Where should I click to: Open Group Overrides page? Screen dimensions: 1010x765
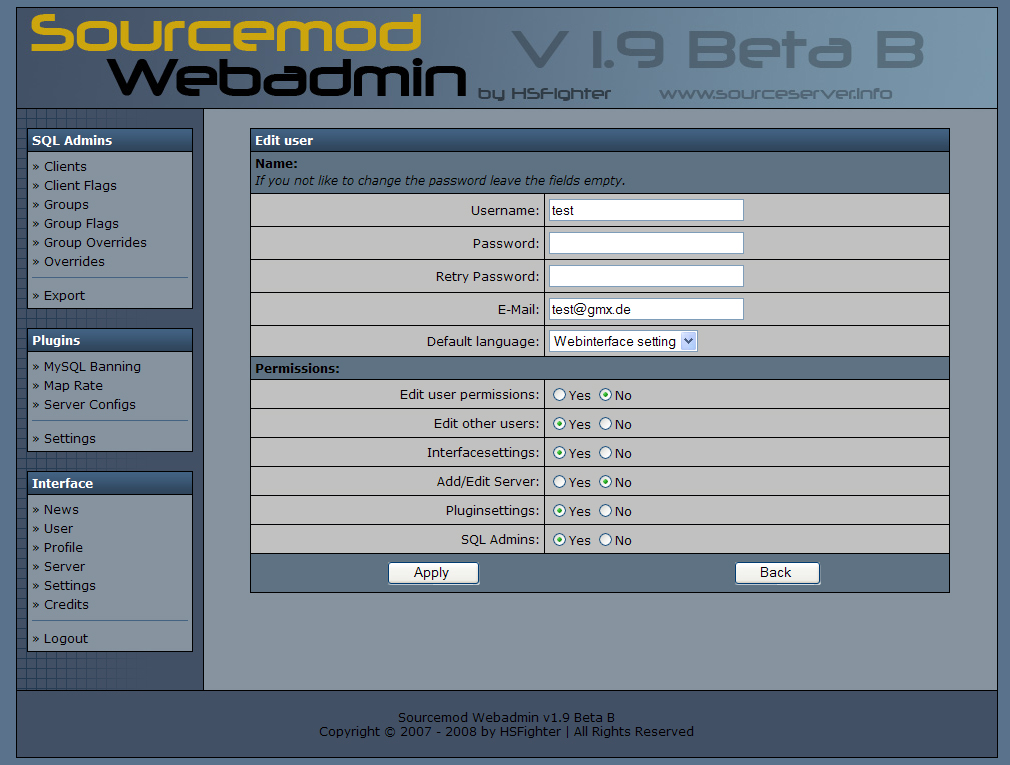click(95, 242)
